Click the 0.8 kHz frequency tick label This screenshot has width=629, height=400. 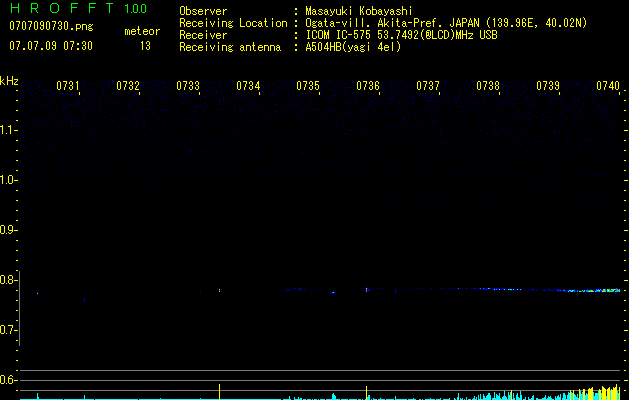point(8,280)
